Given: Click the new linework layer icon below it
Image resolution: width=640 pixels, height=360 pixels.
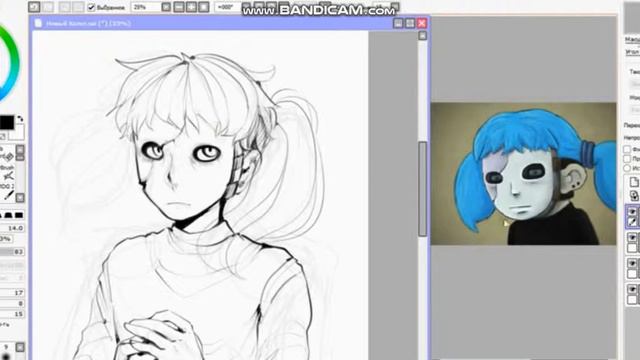Looking at the screenshot, I should tap(634, 195).
